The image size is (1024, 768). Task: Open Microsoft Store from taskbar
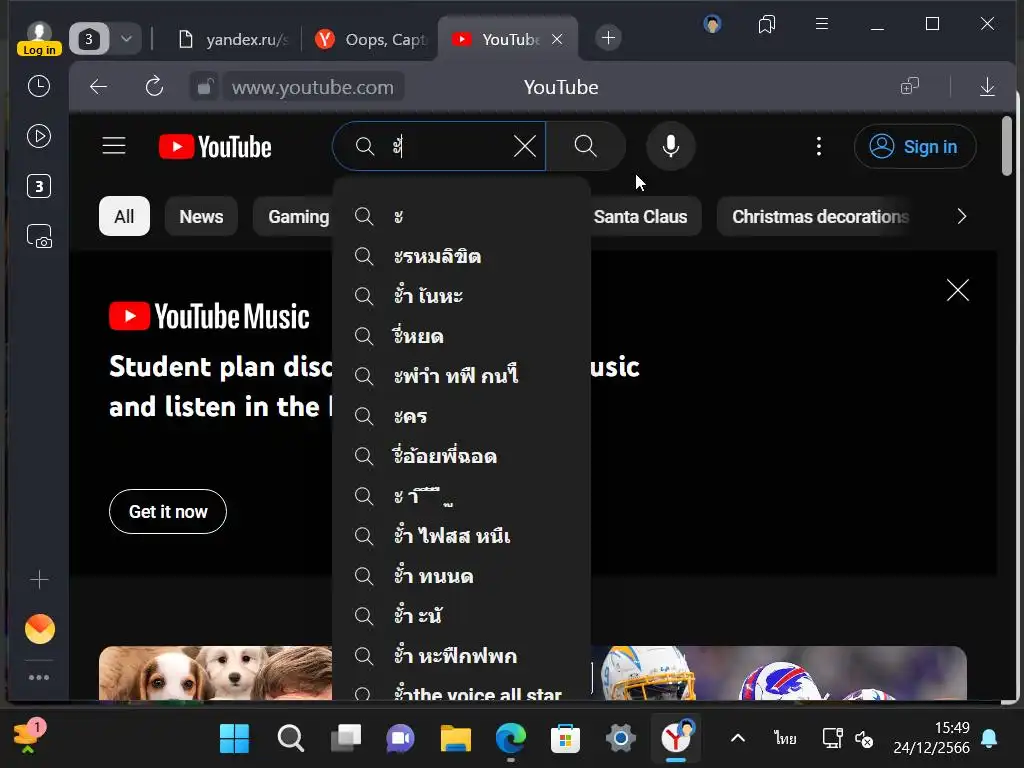coord(566,739)
